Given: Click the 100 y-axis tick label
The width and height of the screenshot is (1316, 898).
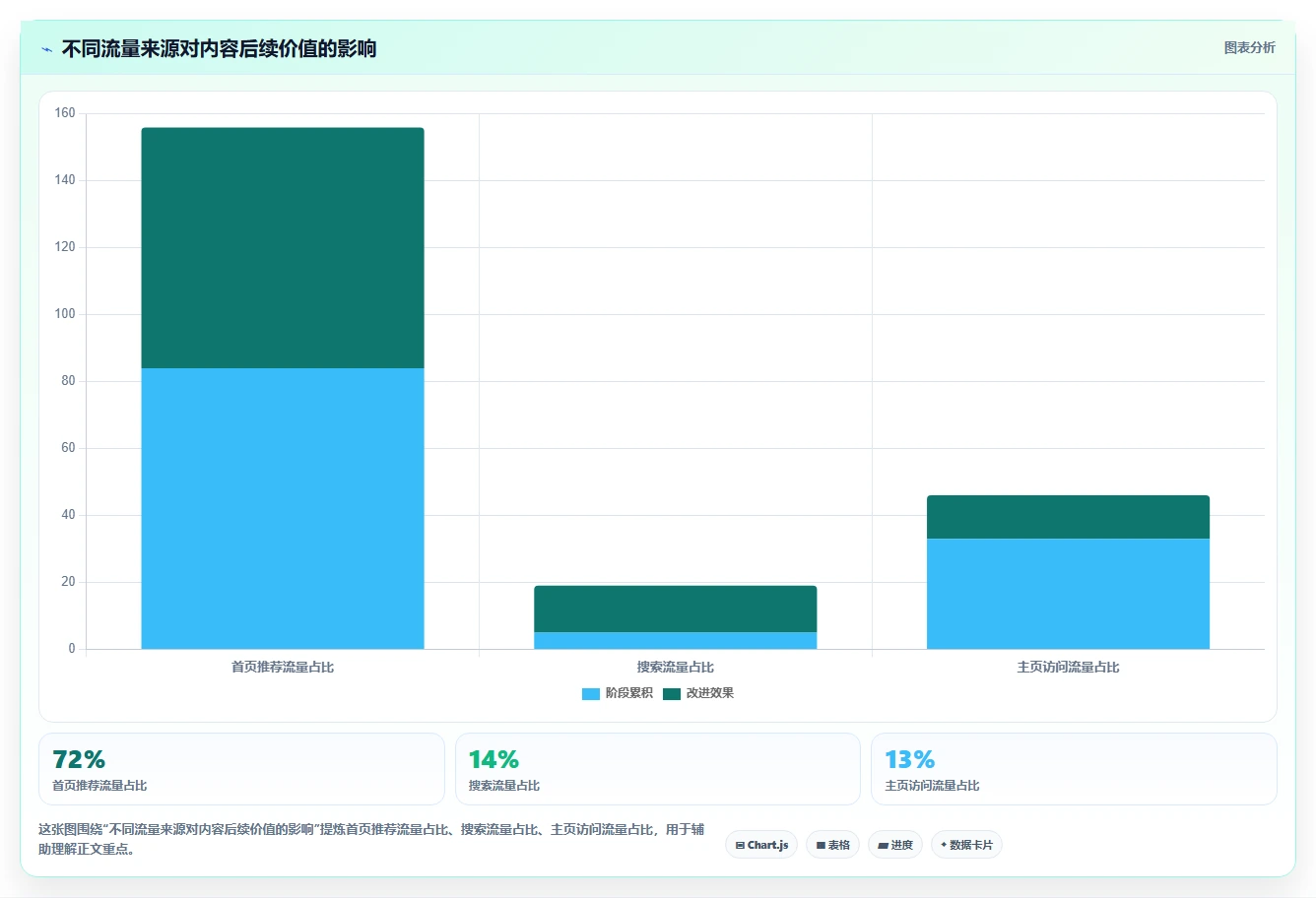Looking at the screenshot, I should (x=65, y=314).
